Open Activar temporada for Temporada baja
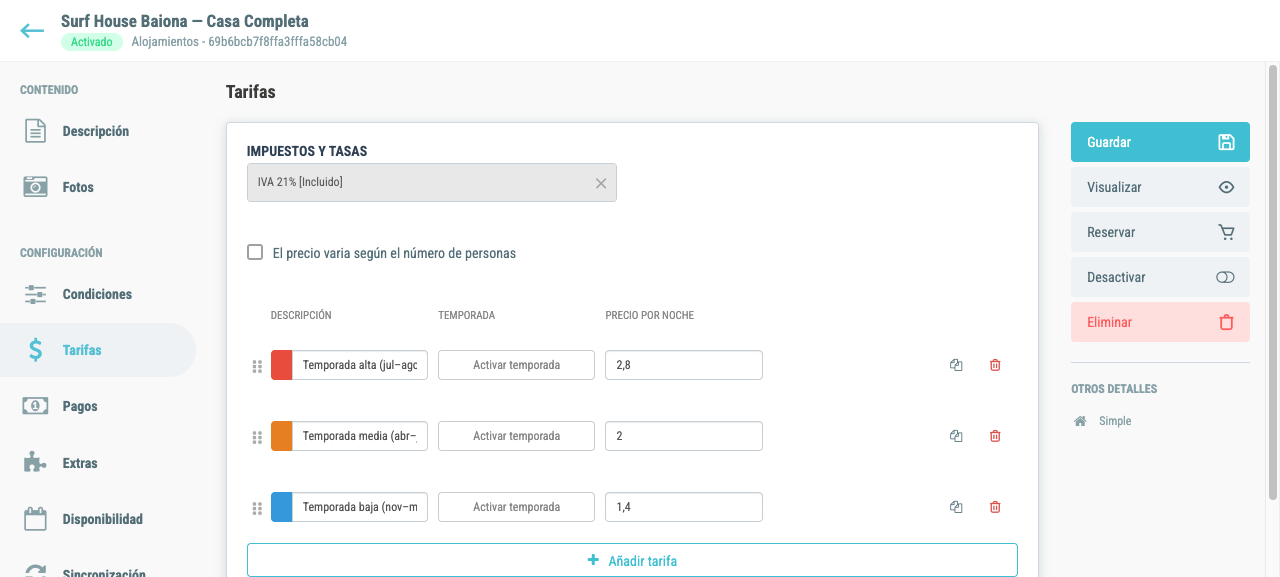 pyautogui.click(x=516, y=507)
